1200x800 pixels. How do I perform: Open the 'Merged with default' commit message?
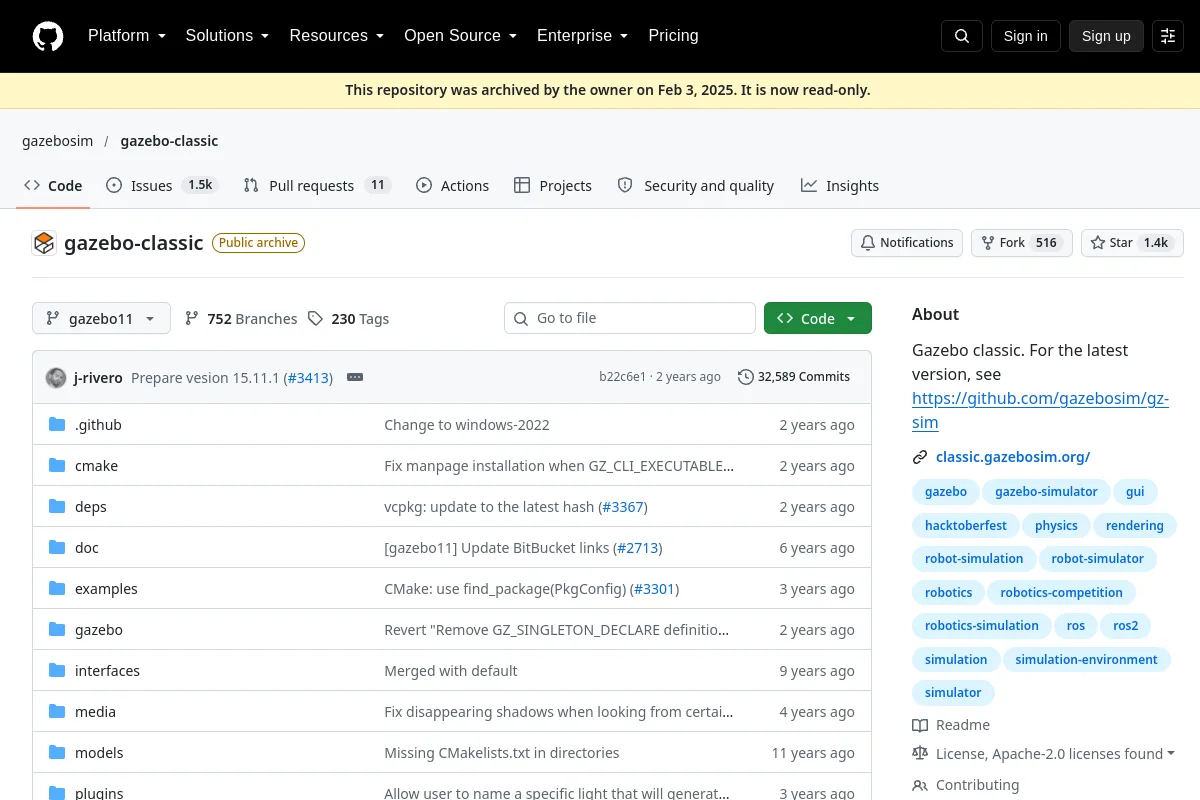tap(451, 671)
